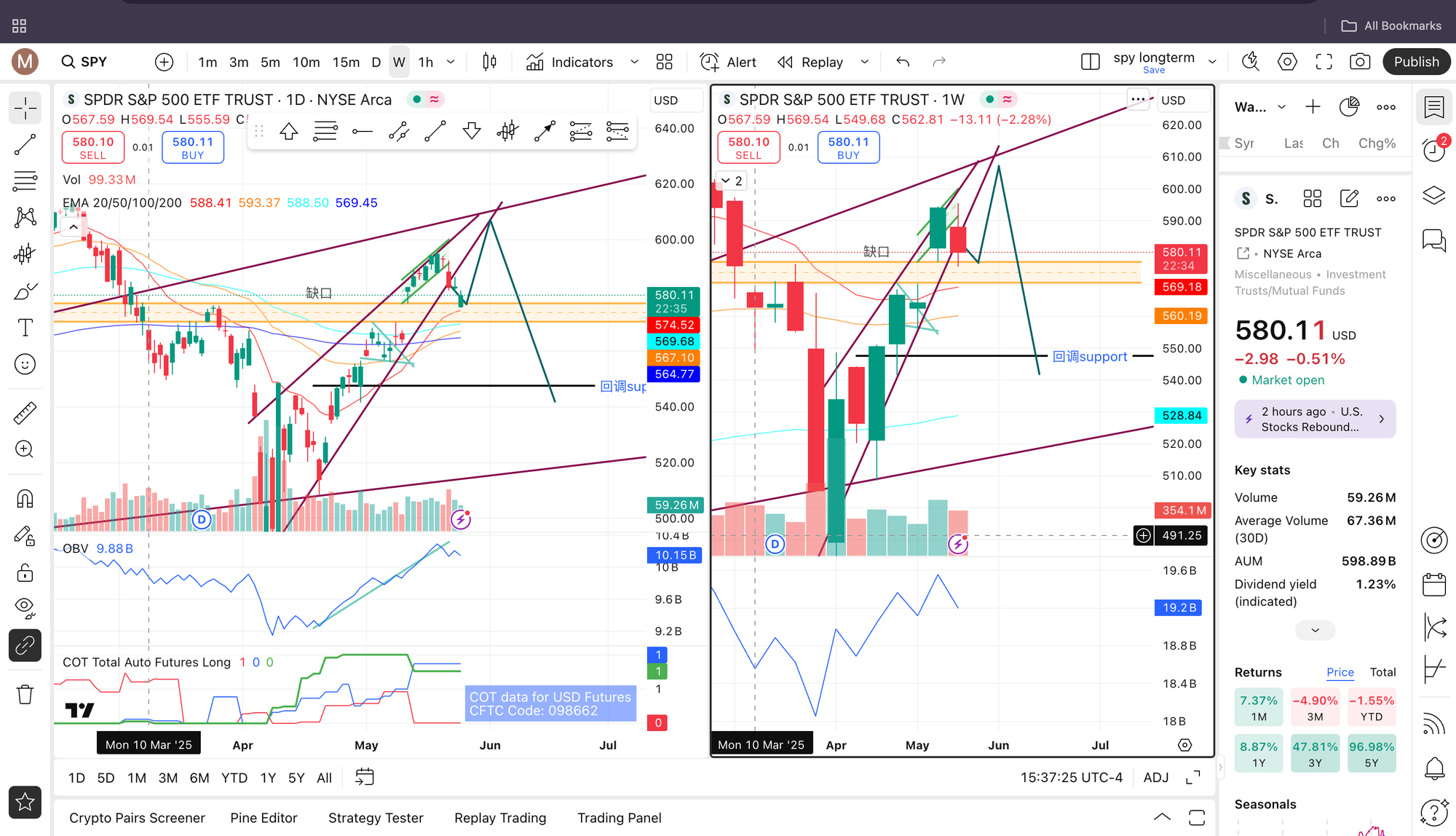Image resolution: width=1456 pixels, height=836 pixels.
Task: Open the candlestick chart type selector
Action: [490, 62]
